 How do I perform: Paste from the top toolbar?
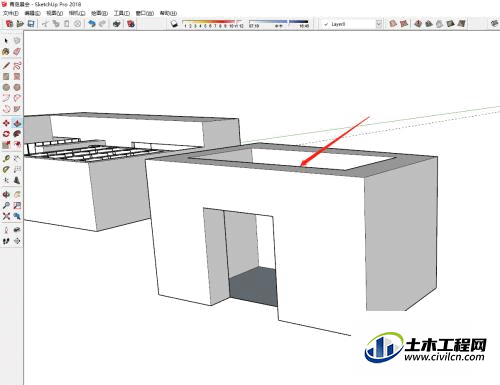tap(67, 24)
